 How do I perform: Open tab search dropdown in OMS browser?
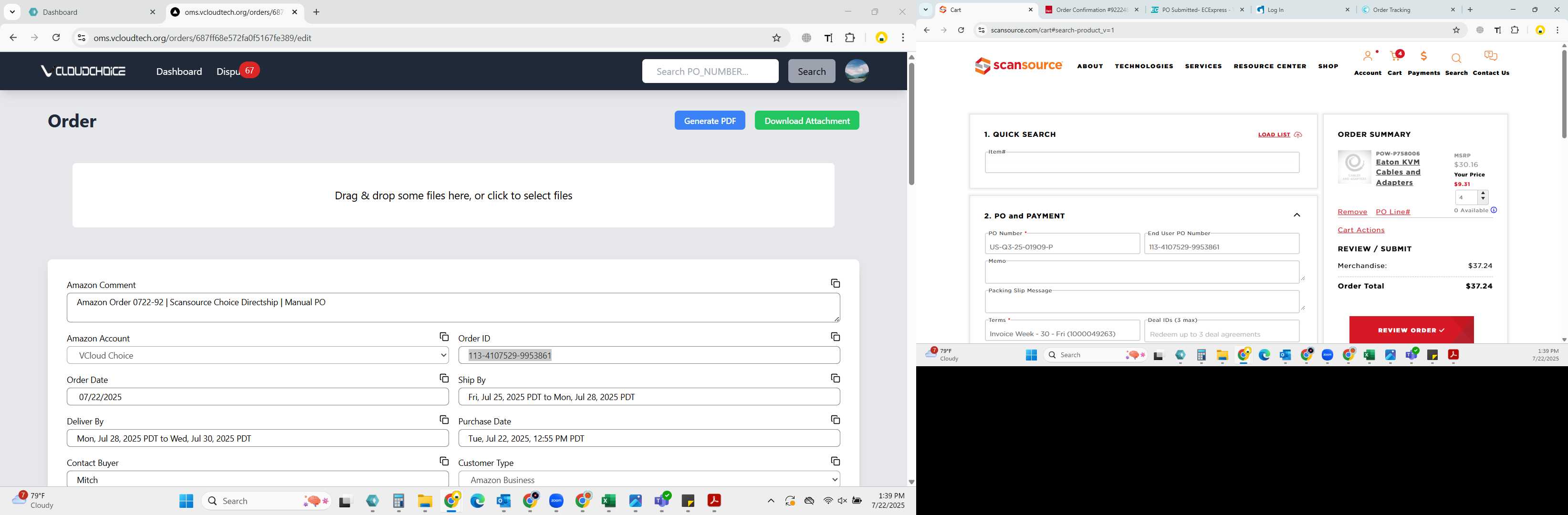[12, 12]
